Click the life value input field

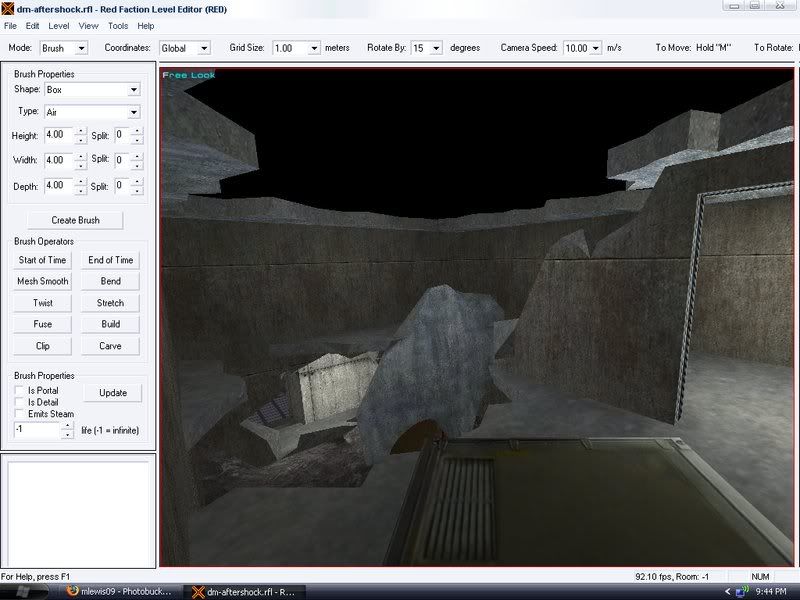click(x=37, y=430)
